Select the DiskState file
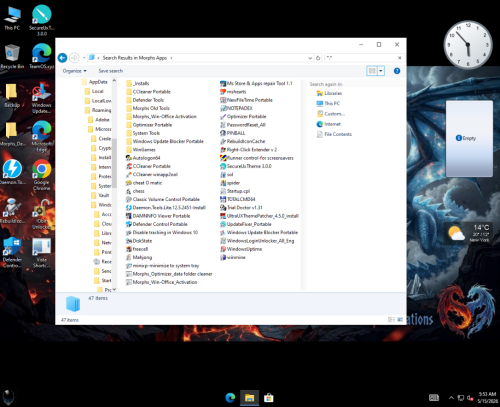Image resolution: width=500 pixels, height=407 pixels. point(139,241)
